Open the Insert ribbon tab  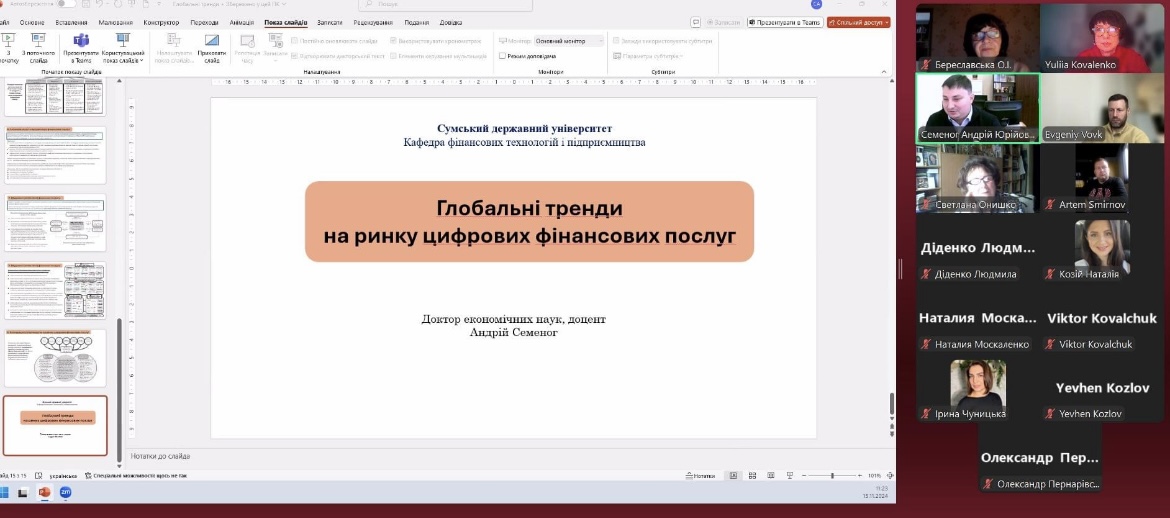[x=71, y=22]
